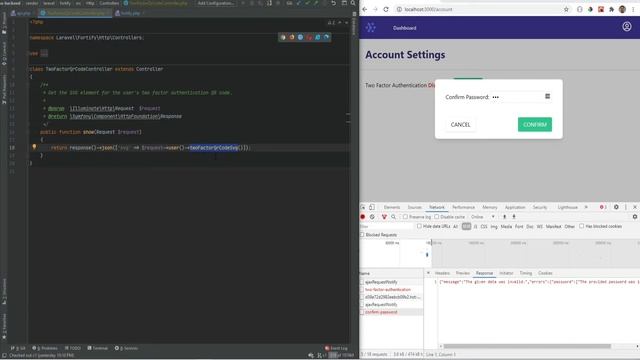Screen dimensions: 640x360
Task: Open the TODO tool window in the IDE
Action: 73,348
